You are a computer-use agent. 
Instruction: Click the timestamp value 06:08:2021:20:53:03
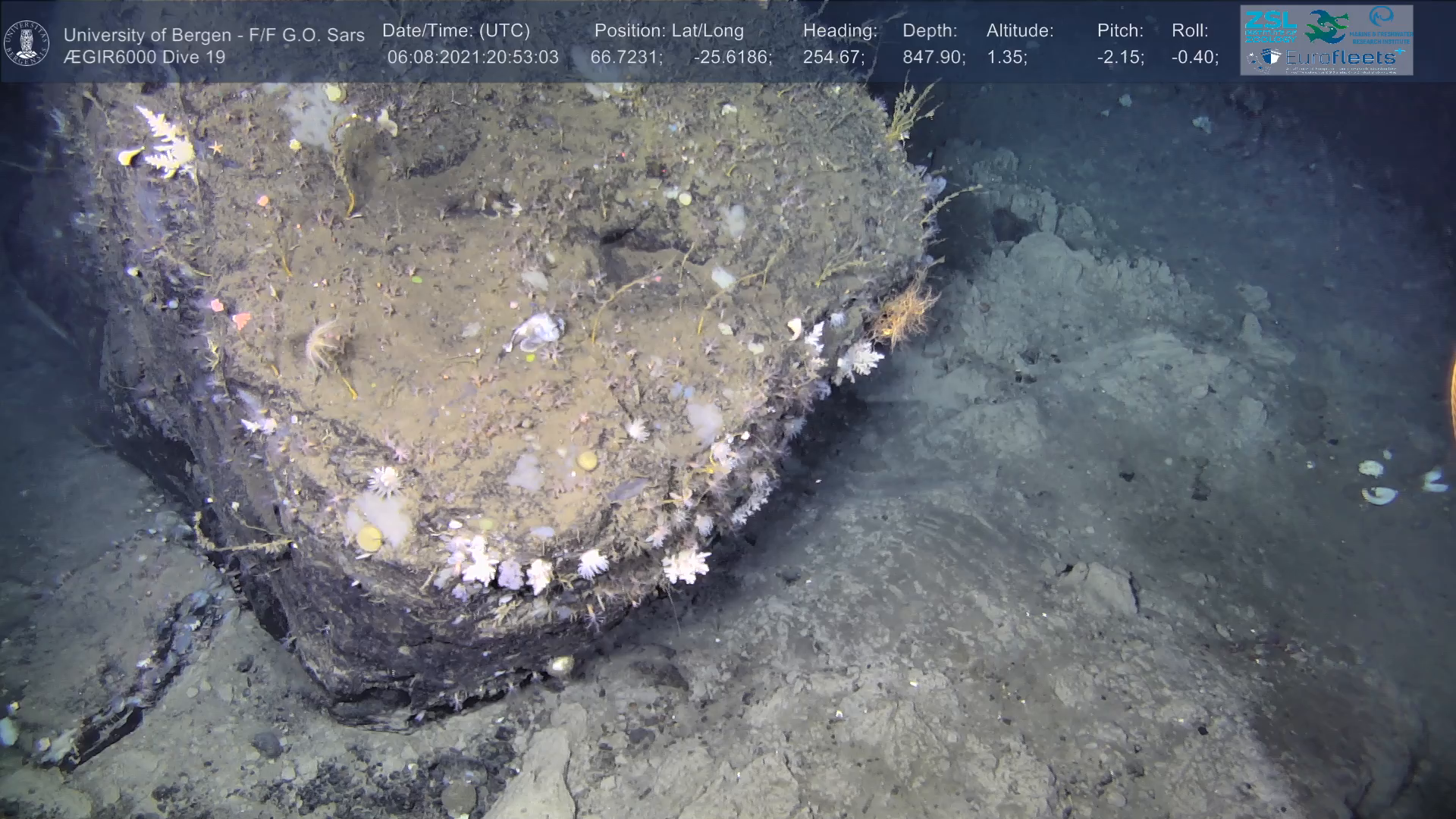pyautogui.click(x=472, y=58)
